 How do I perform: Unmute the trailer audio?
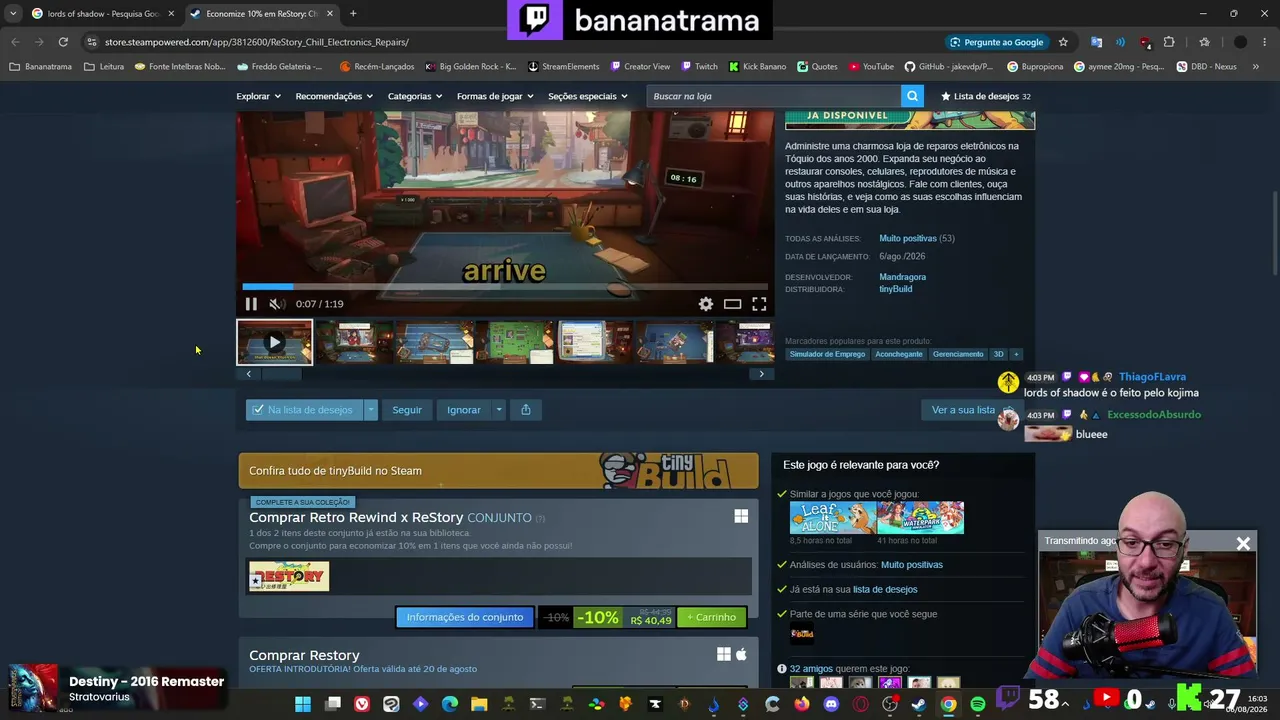(277, 304)
